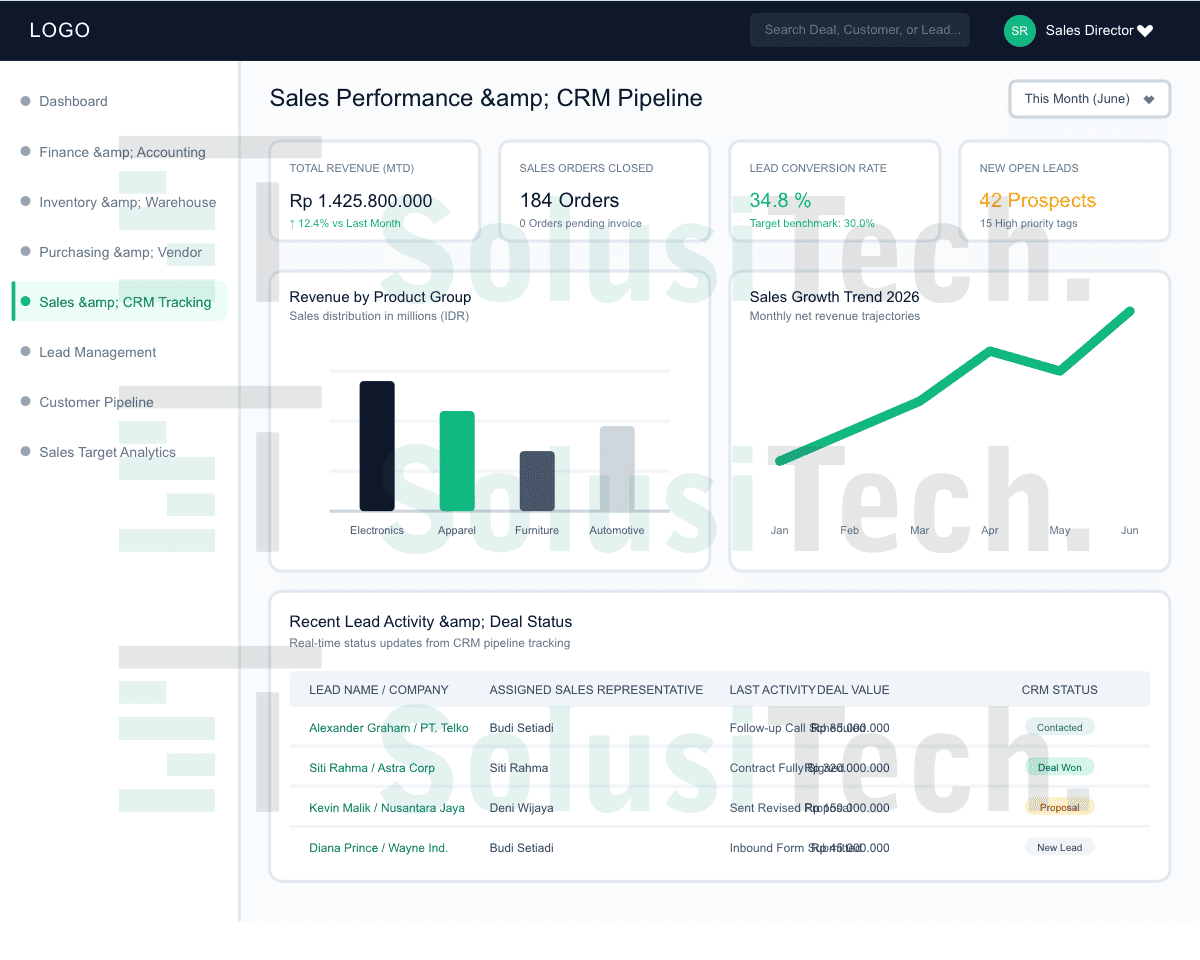Open Purchasing & Vendor menu item

pyautogui.click(x=120, y=252)
